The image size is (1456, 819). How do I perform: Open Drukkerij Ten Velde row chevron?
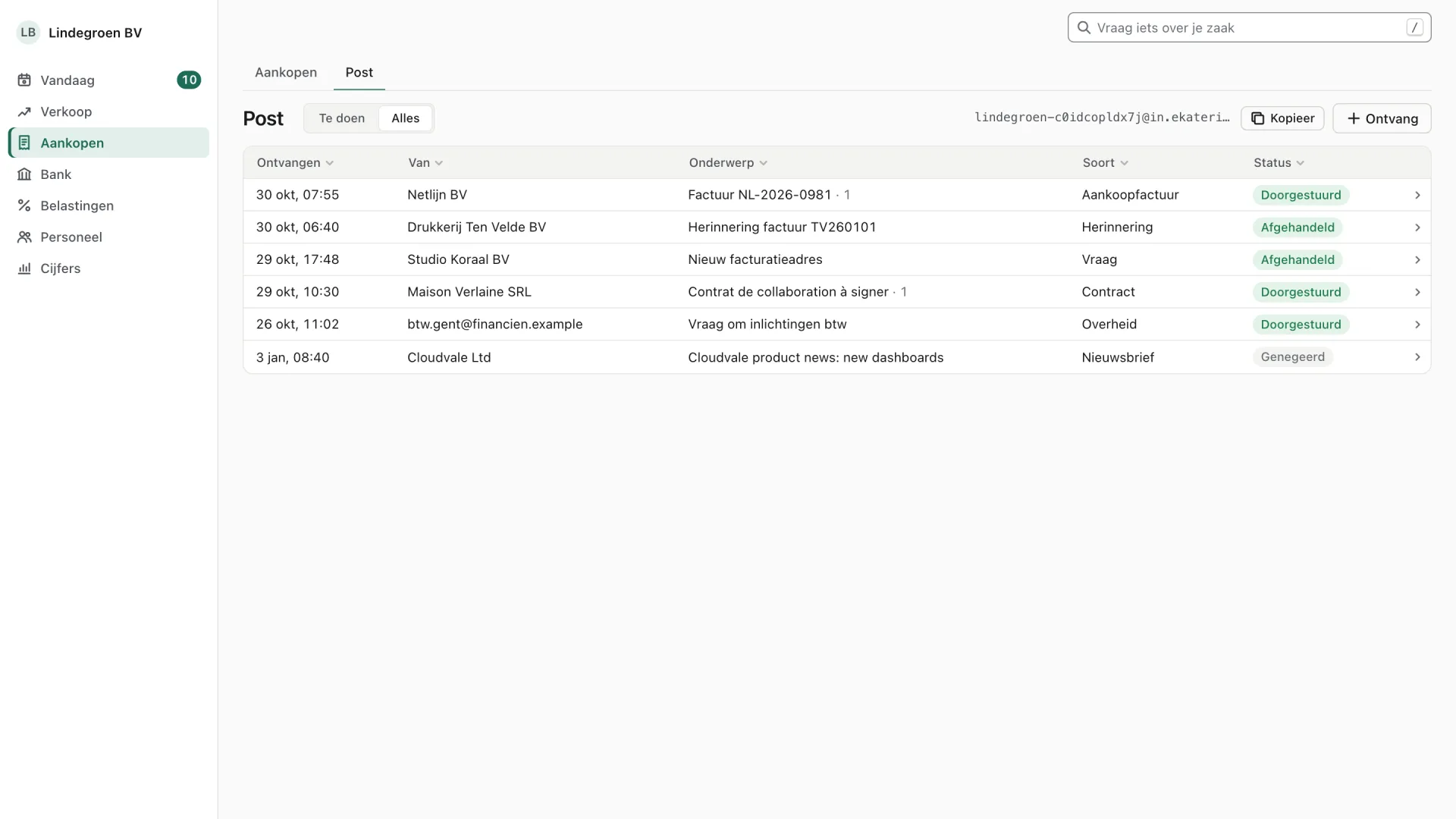pyautogui.click(x=1417, y=227)
